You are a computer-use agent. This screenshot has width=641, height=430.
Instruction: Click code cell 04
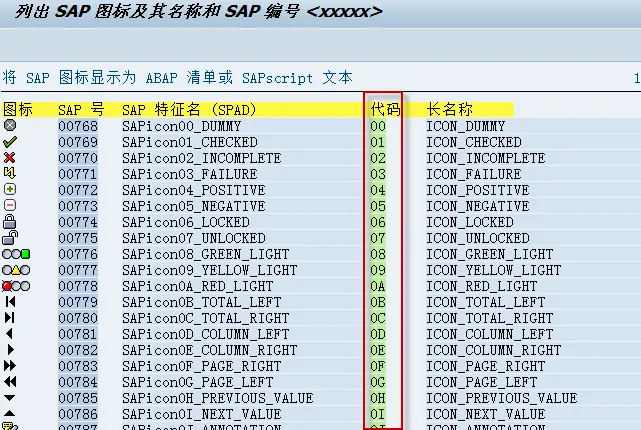click(378, 190)
